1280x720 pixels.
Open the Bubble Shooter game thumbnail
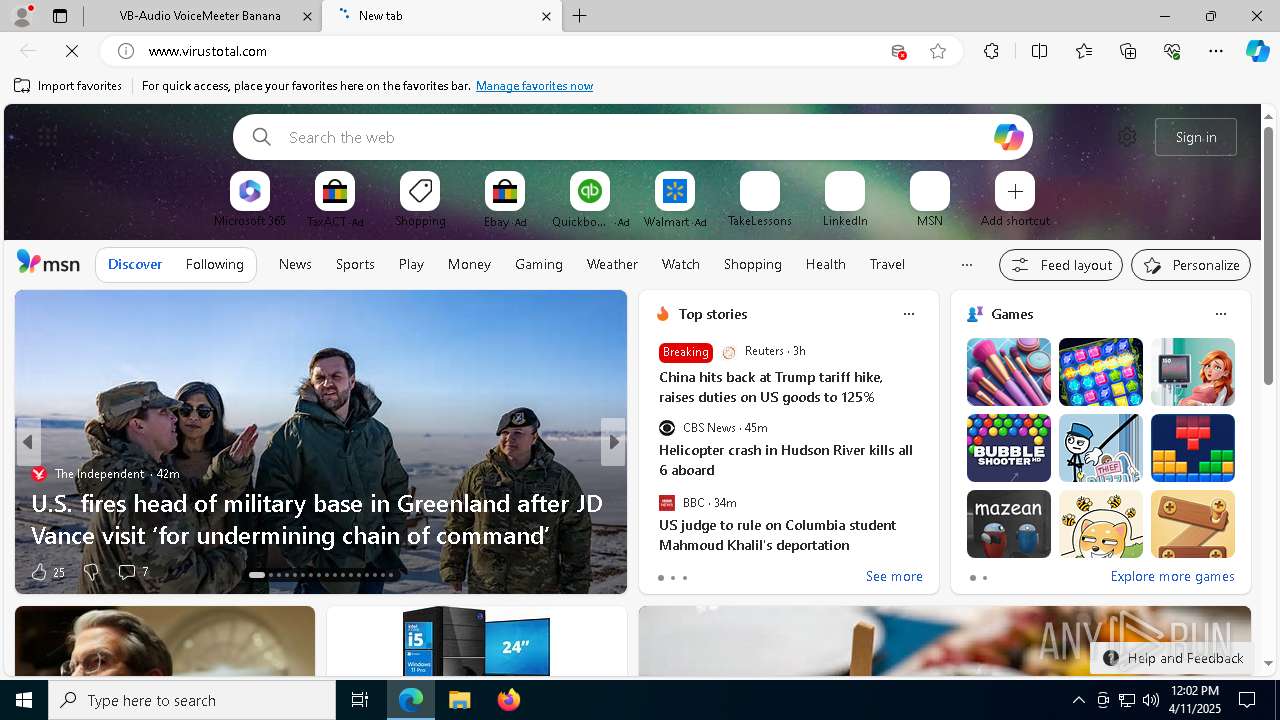pos(1009,448)
